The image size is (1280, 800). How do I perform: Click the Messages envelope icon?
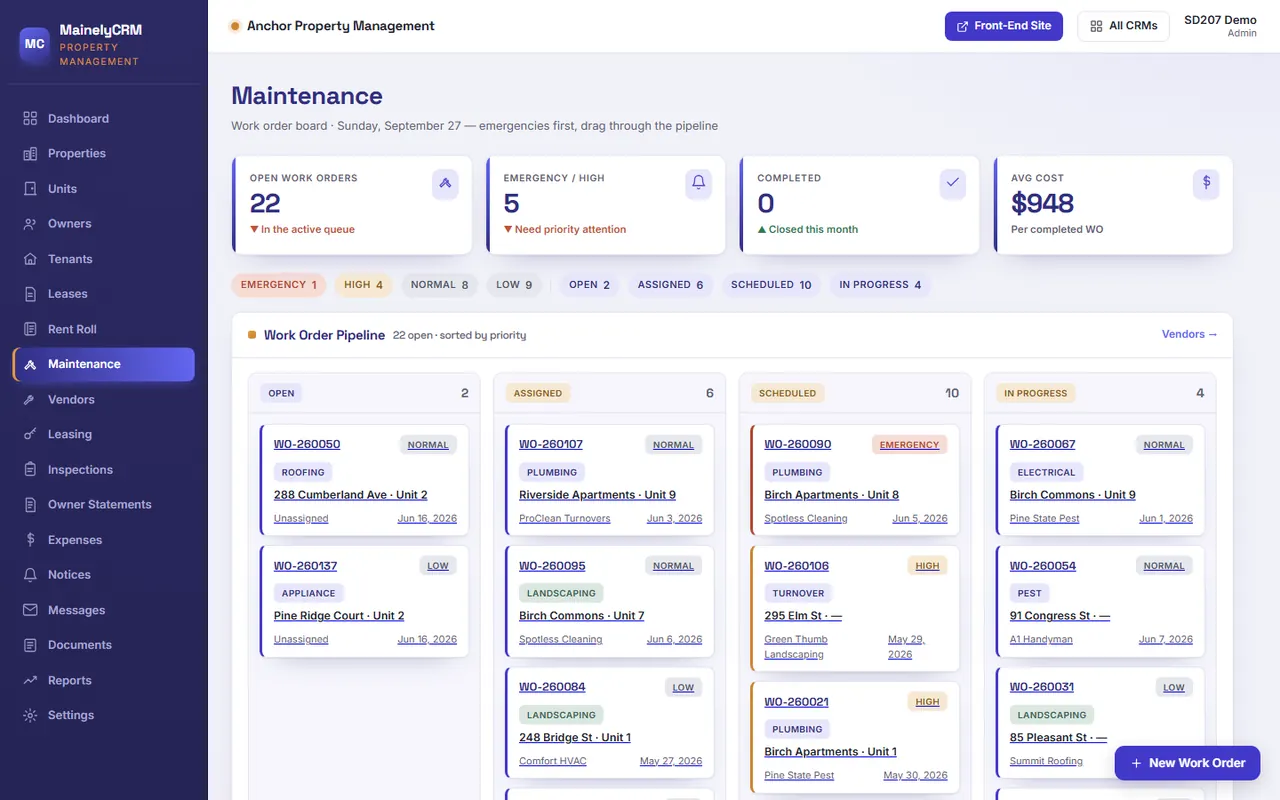[30, 610]
